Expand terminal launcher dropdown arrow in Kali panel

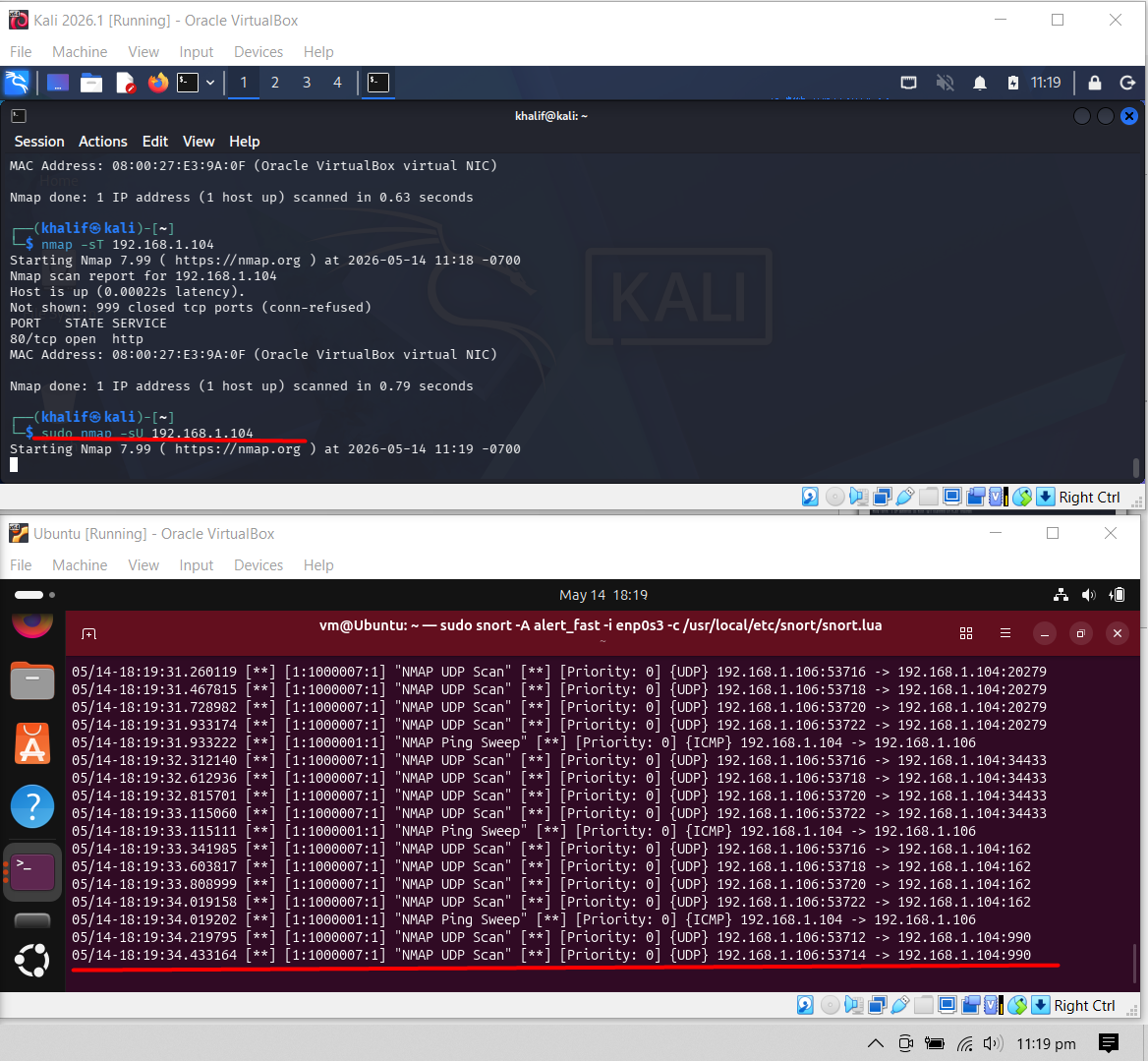click(x=210, y=83)
